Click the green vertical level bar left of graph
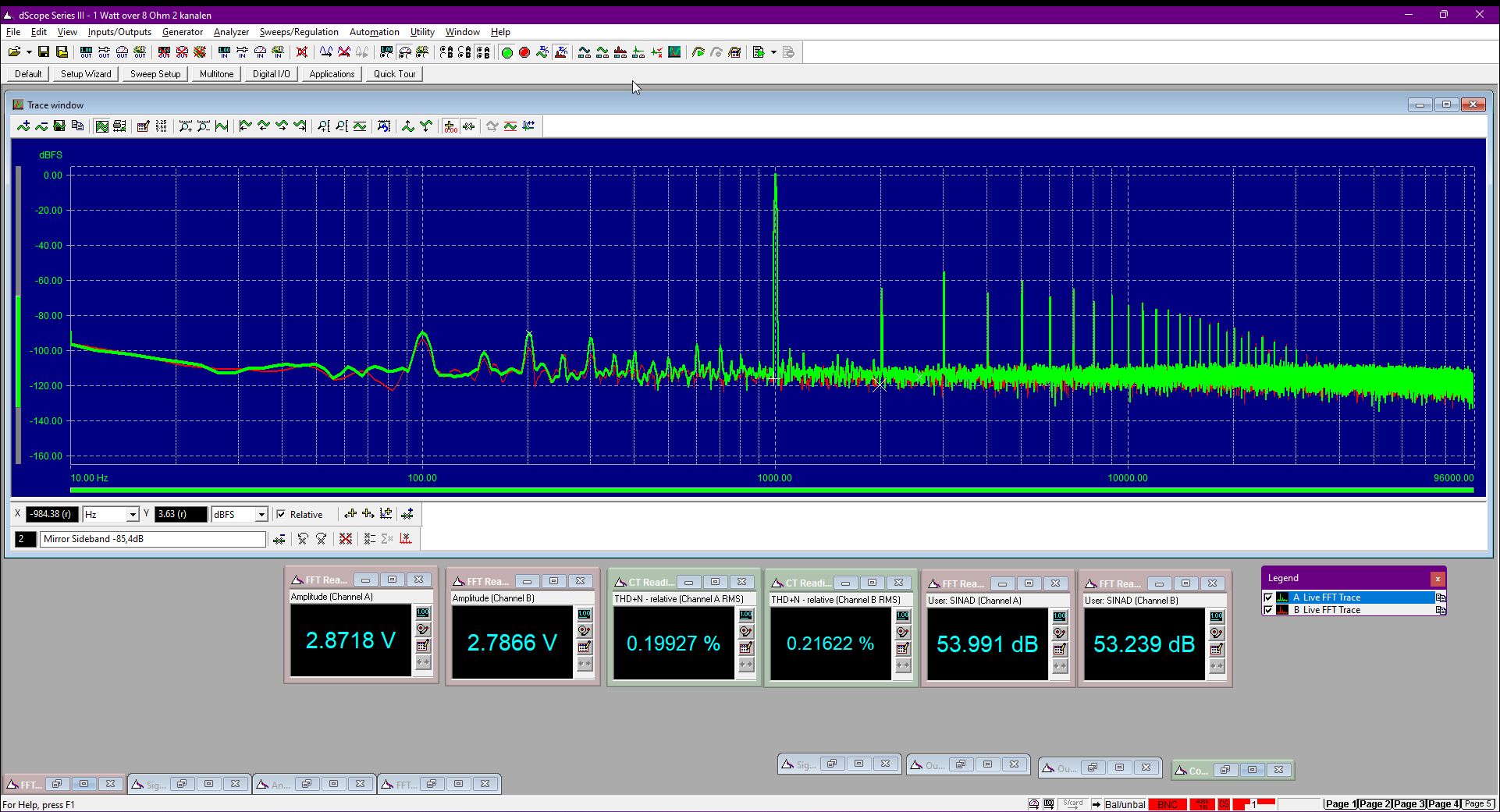 pyautogui.click(x=18, y=352)
